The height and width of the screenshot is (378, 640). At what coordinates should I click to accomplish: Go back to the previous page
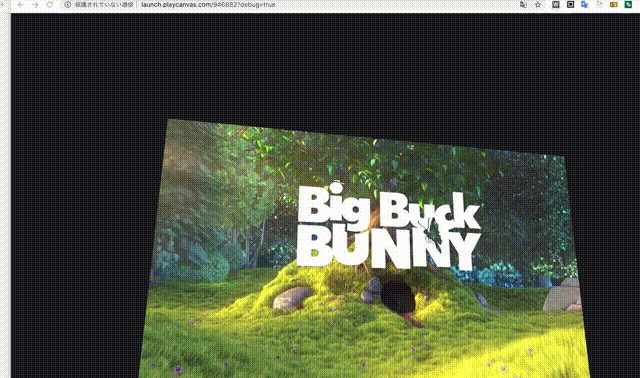point(20,5)
